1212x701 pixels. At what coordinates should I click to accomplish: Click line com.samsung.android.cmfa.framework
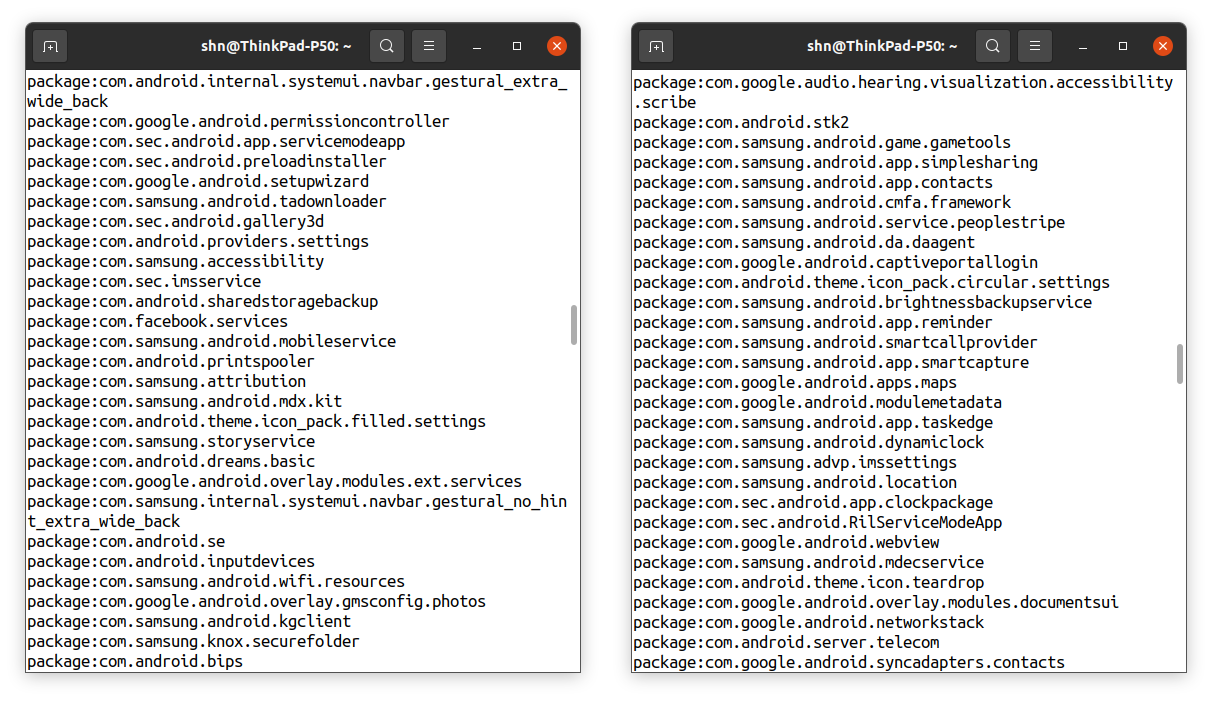tap(822, 203)
